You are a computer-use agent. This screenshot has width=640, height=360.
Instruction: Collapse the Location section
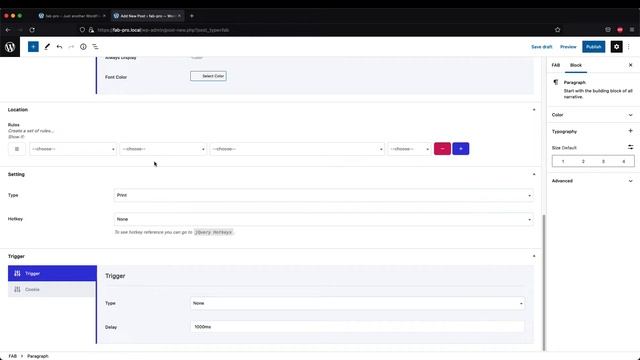pos(534,110)
